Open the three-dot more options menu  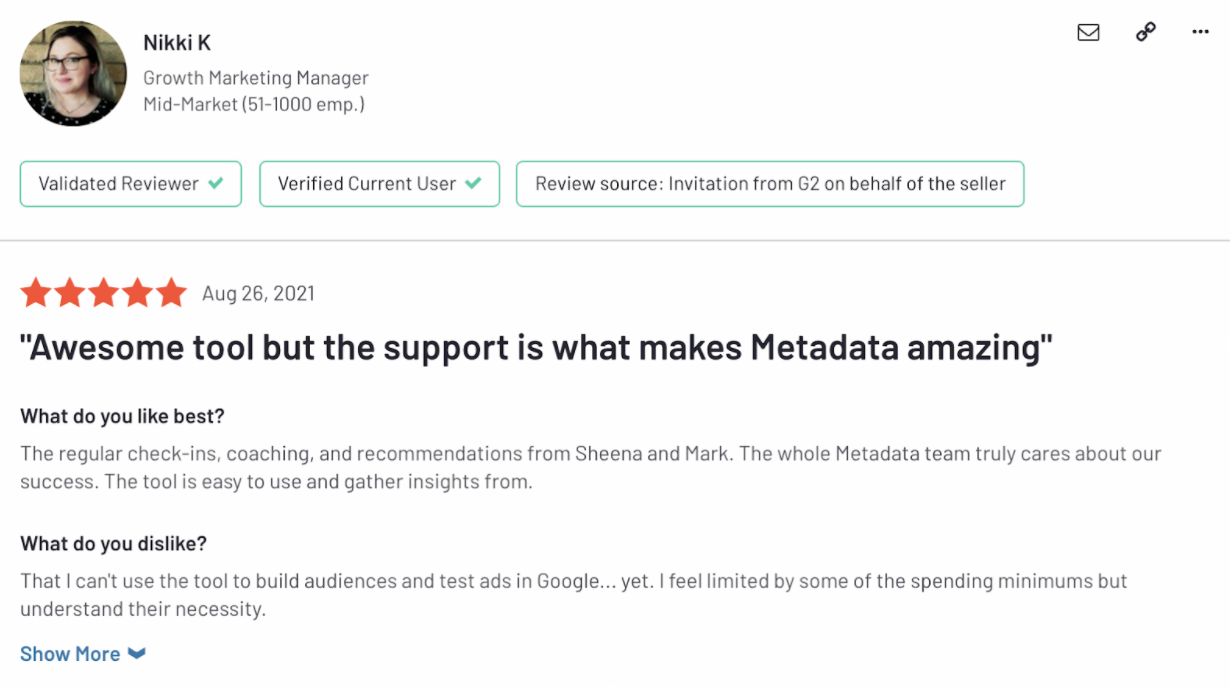click(x=1201, y=32)
